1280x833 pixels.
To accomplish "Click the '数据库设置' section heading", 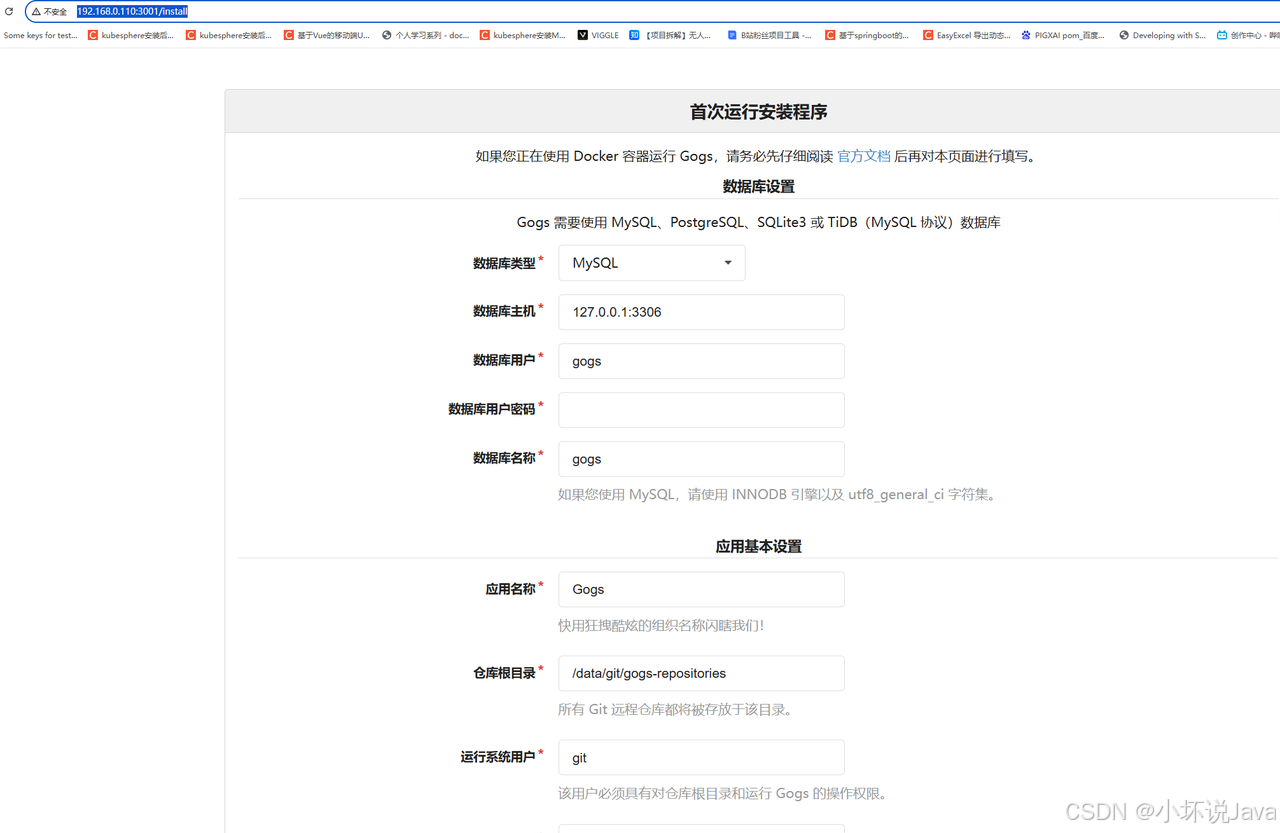I will coord(759,187).
